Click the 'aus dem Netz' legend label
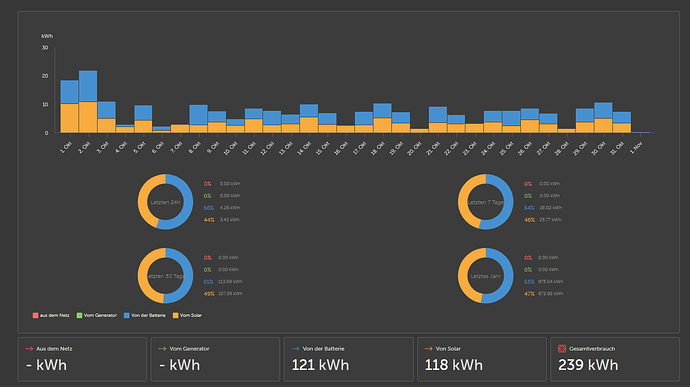690x387 pixels. point(55,315)
